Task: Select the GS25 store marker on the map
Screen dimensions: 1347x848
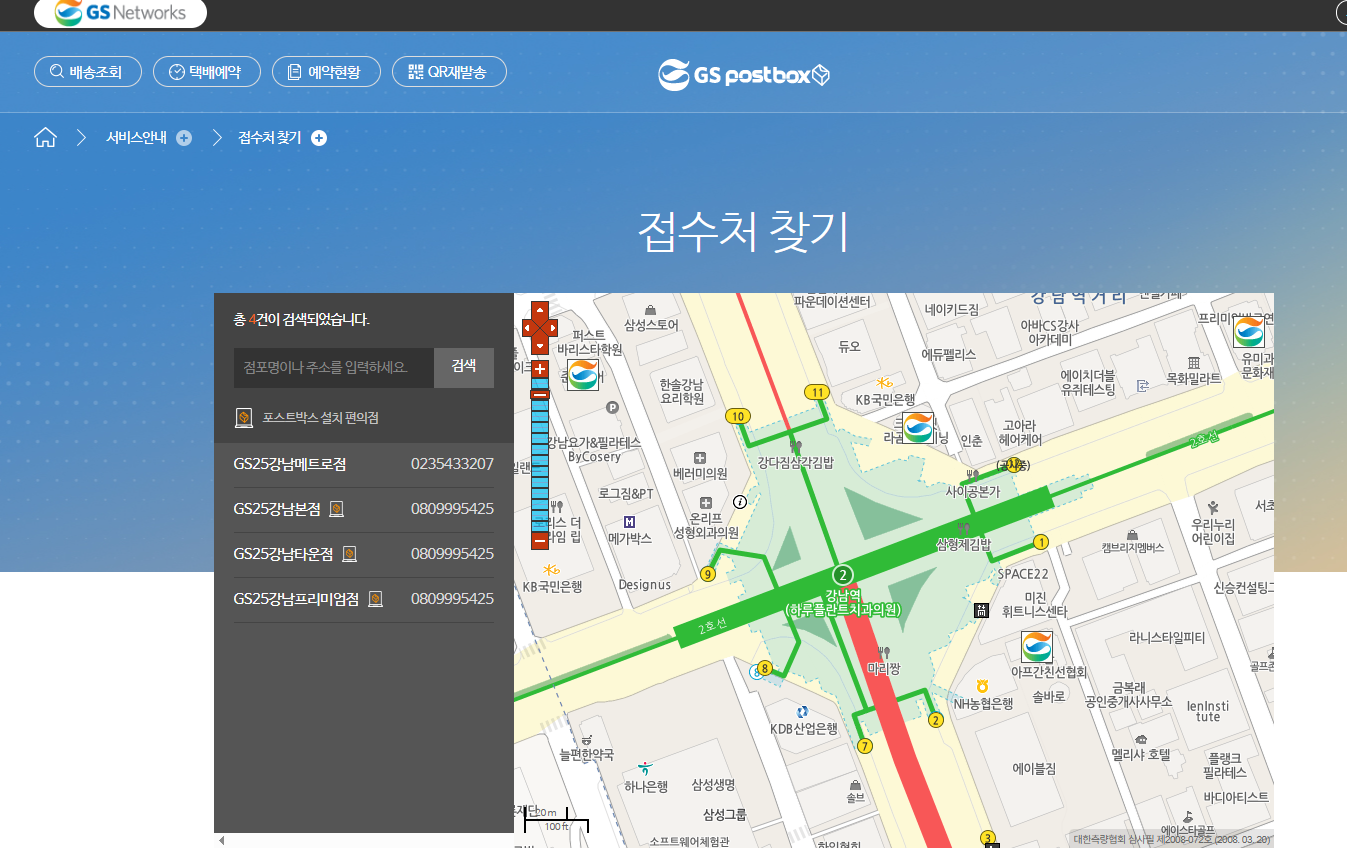Action: 917,426
